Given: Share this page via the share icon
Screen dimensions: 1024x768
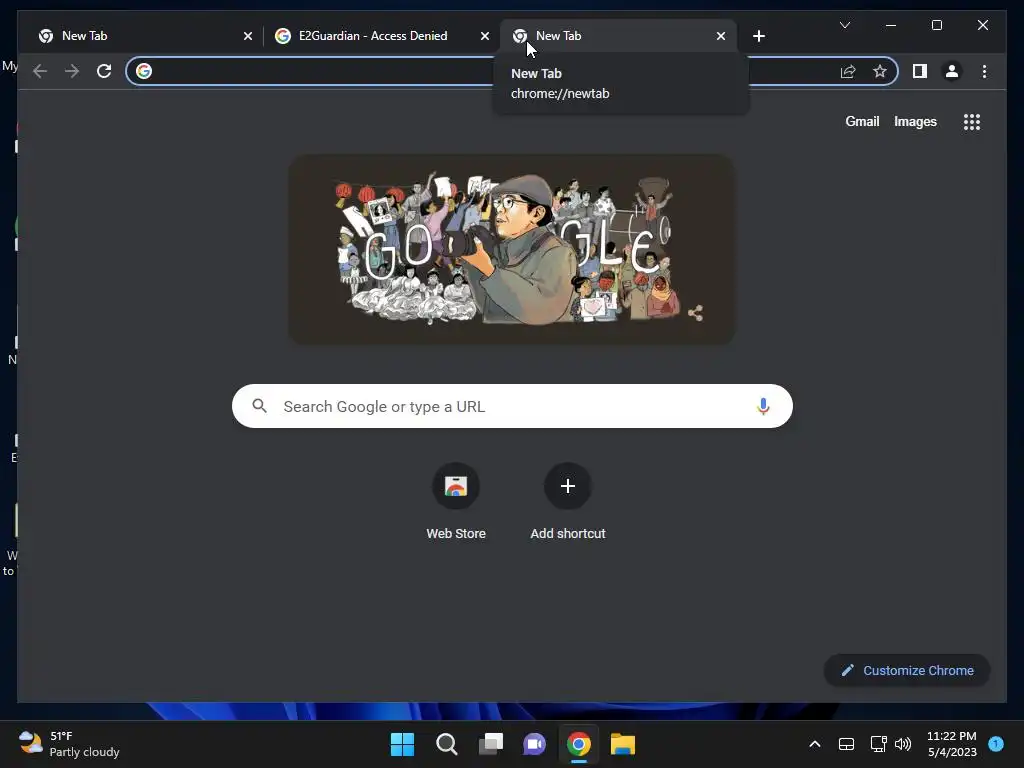Looking at the screenshot, I should coord(848,71).
